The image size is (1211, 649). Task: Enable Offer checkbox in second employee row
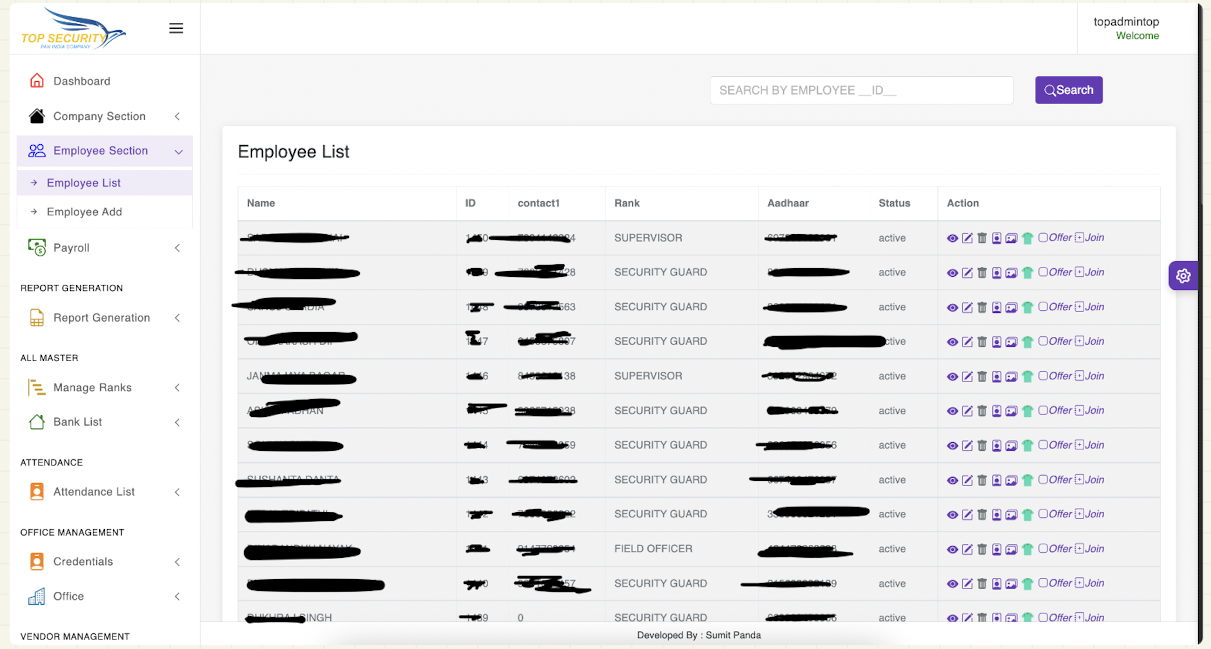[x=1043, y=272]
